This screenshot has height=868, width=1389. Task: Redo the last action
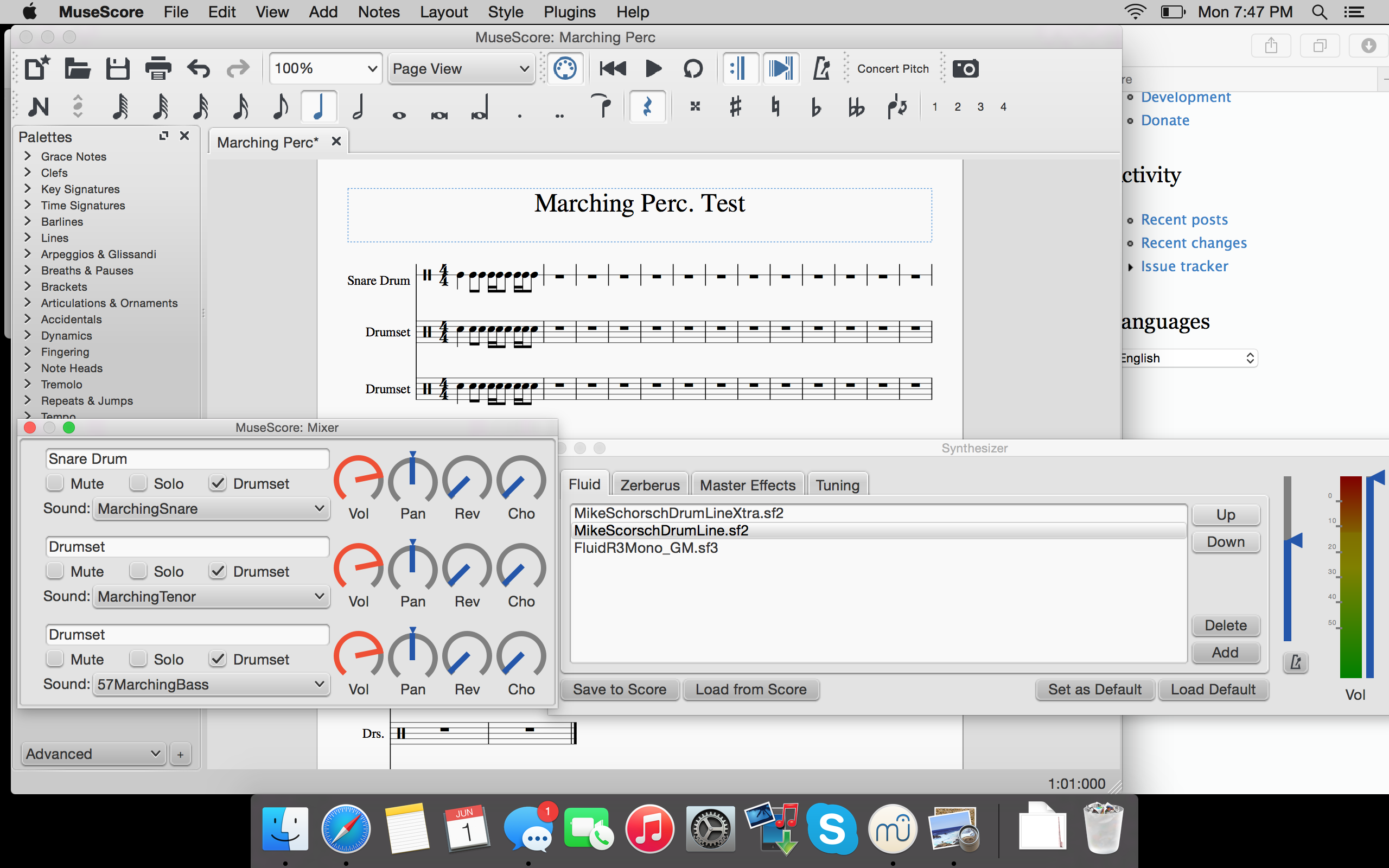238,69
